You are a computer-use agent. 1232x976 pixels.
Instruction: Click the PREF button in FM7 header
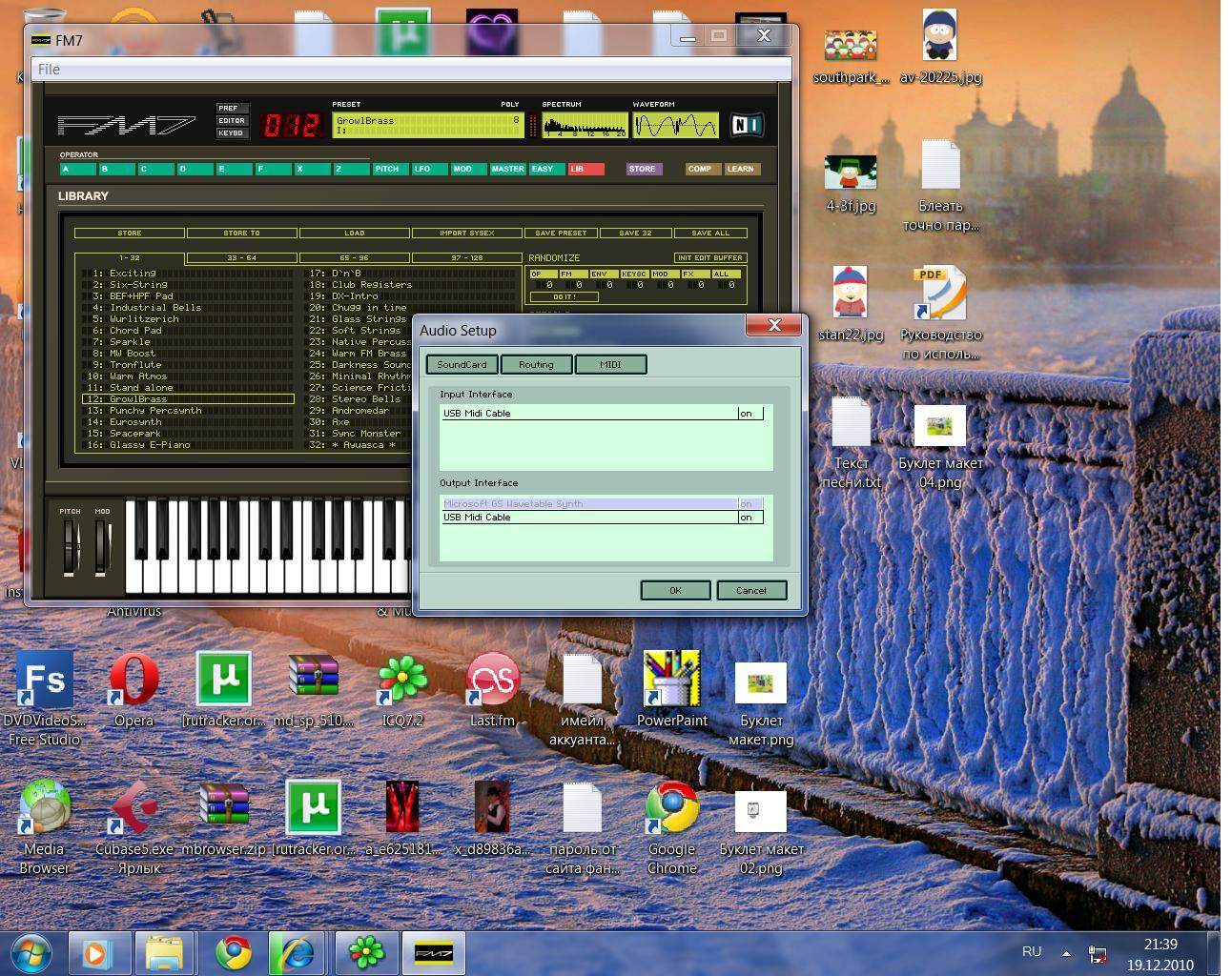[x=232, y=108]
